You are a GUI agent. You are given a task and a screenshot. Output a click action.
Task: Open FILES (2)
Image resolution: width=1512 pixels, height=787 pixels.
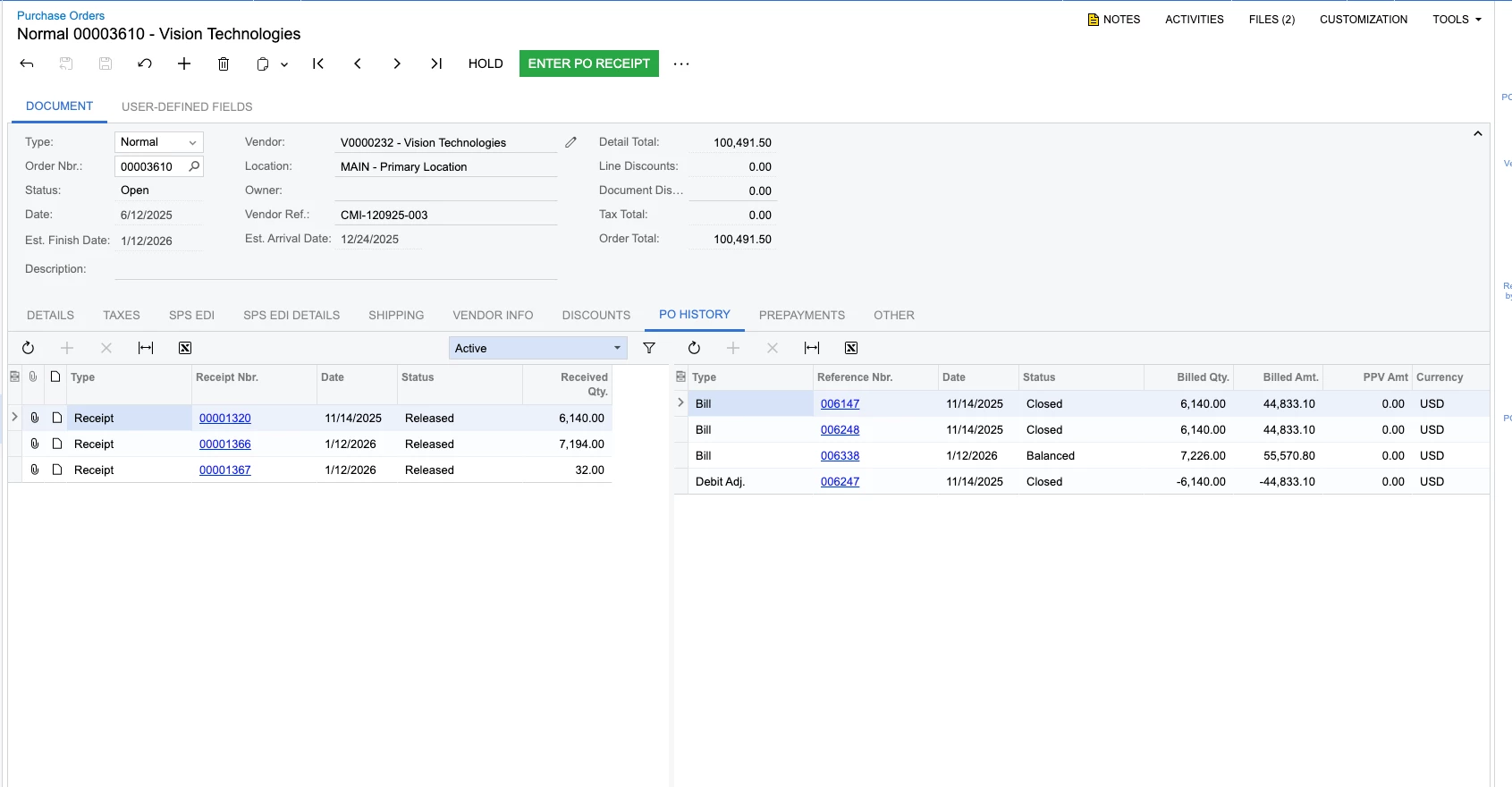[x=1271, y=20]
